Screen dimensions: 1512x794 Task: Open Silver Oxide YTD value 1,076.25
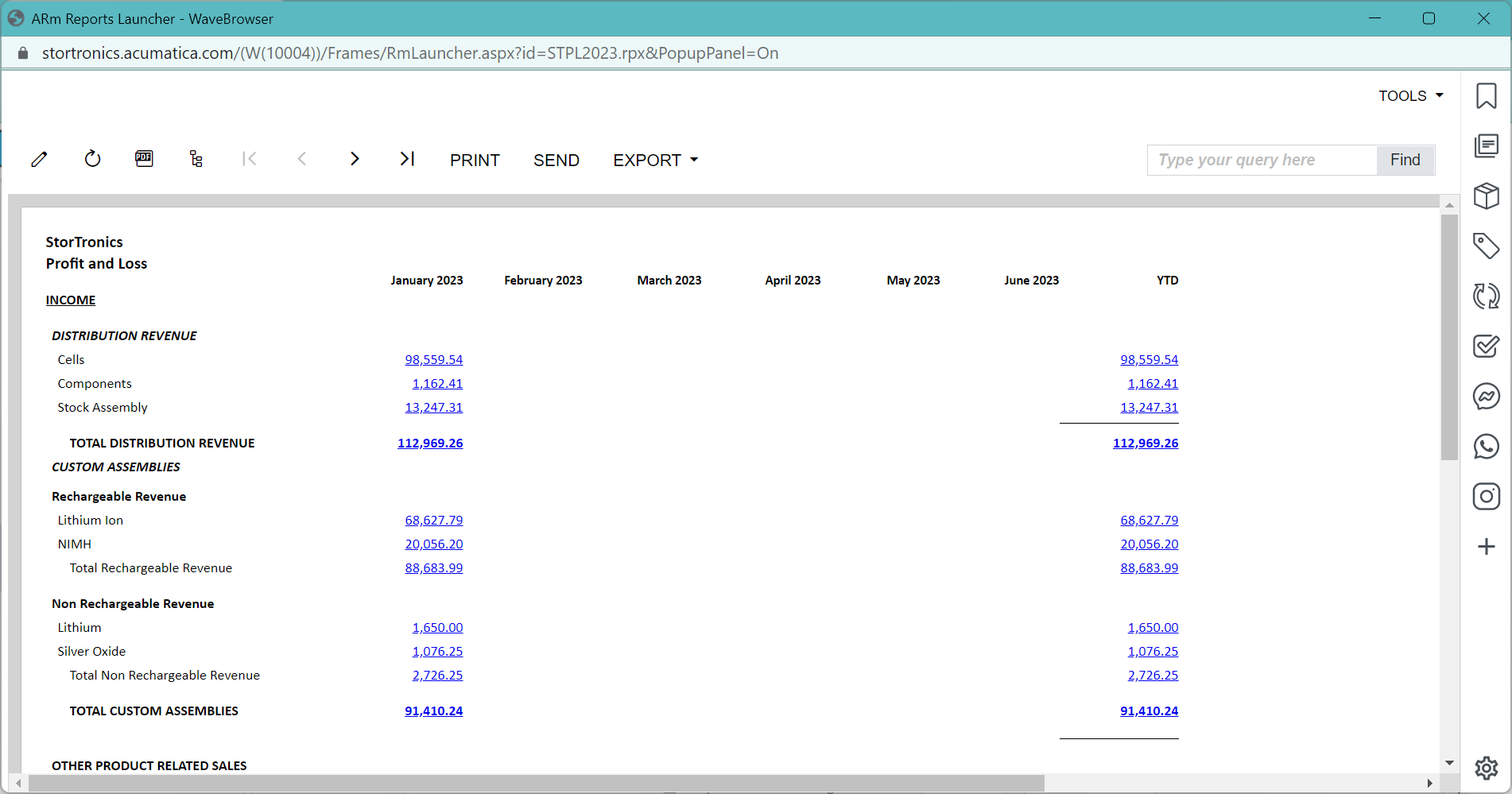tap(1153, 651)
